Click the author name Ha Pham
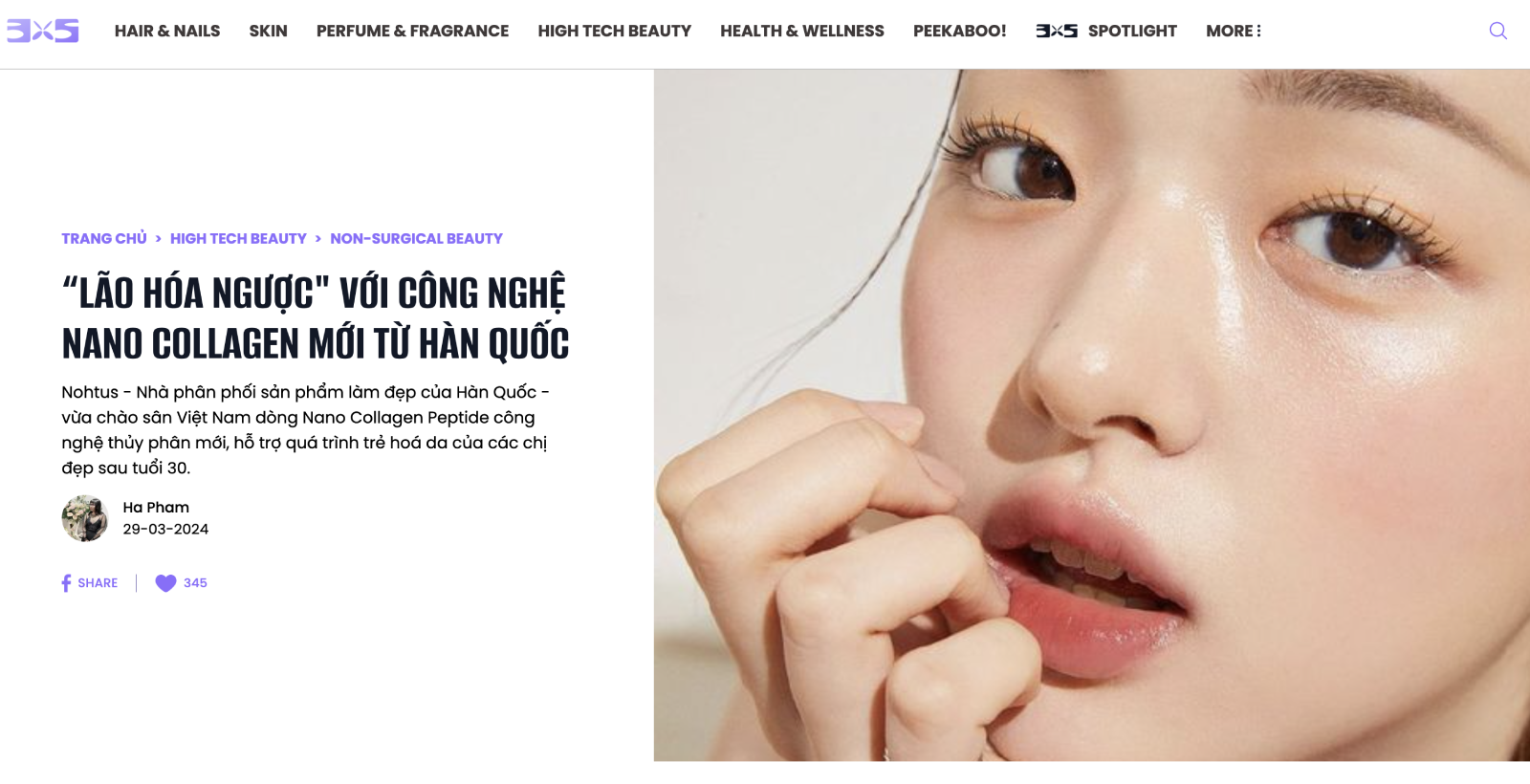 (x=156, y=508)
